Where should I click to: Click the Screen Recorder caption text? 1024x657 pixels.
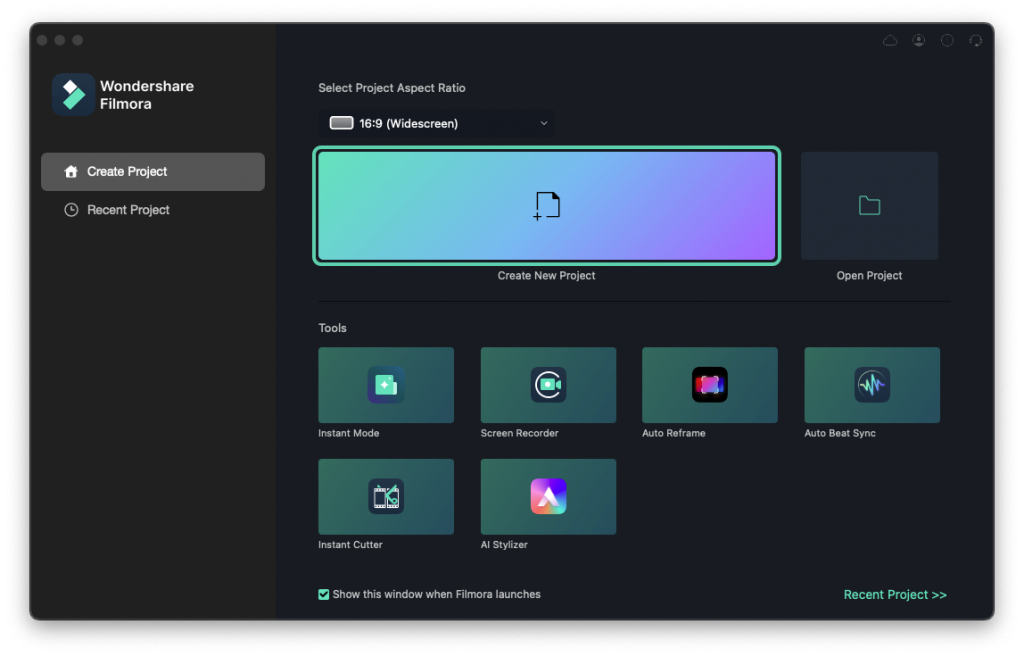(x=519, y=433)
